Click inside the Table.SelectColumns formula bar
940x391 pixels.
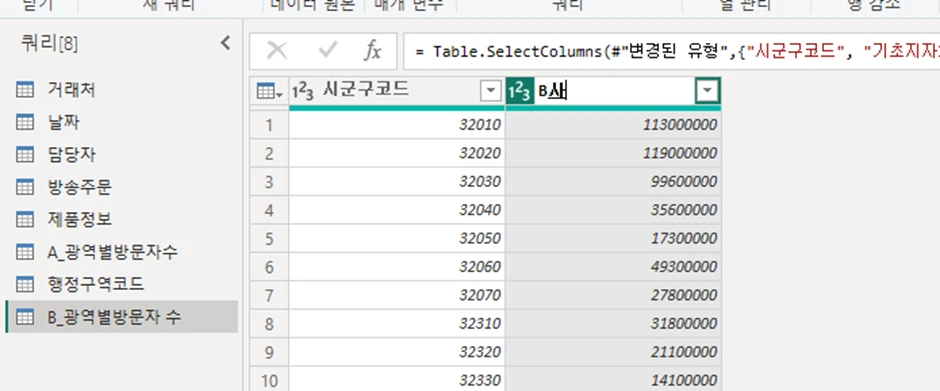[671, 51]
